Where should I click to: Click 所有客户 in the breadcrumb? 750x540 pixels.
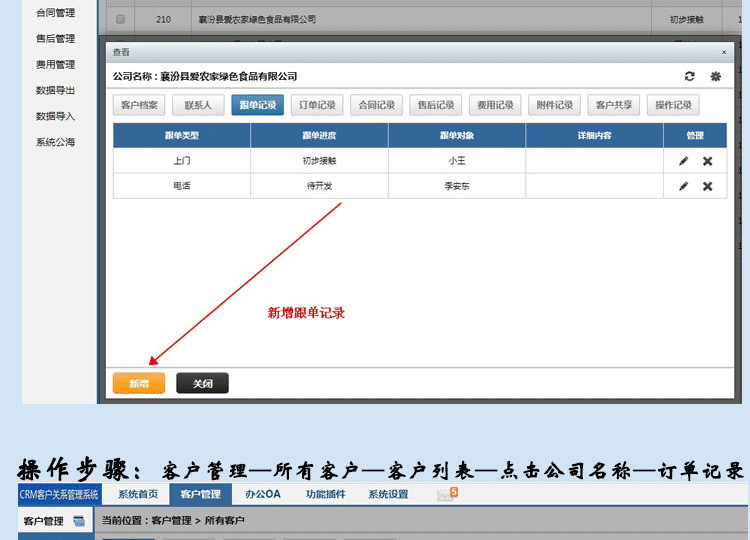coord(224,520)
